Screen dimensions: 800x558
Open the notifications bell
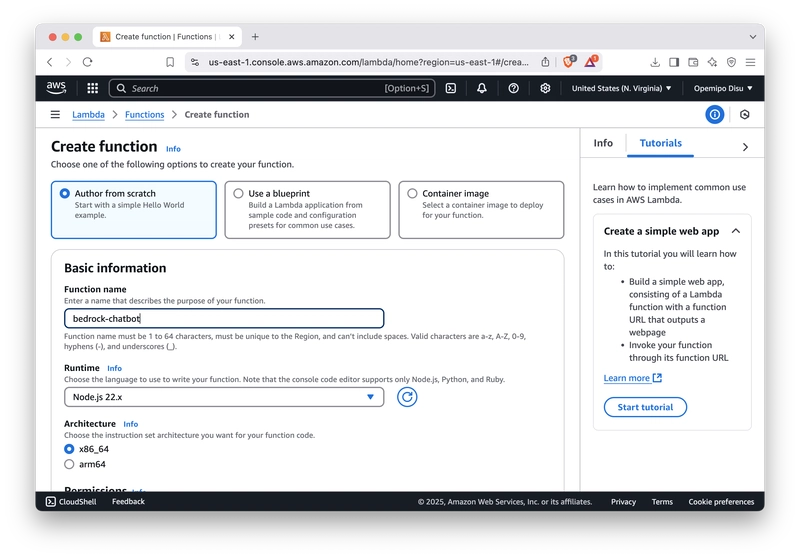tap(482, 88)
